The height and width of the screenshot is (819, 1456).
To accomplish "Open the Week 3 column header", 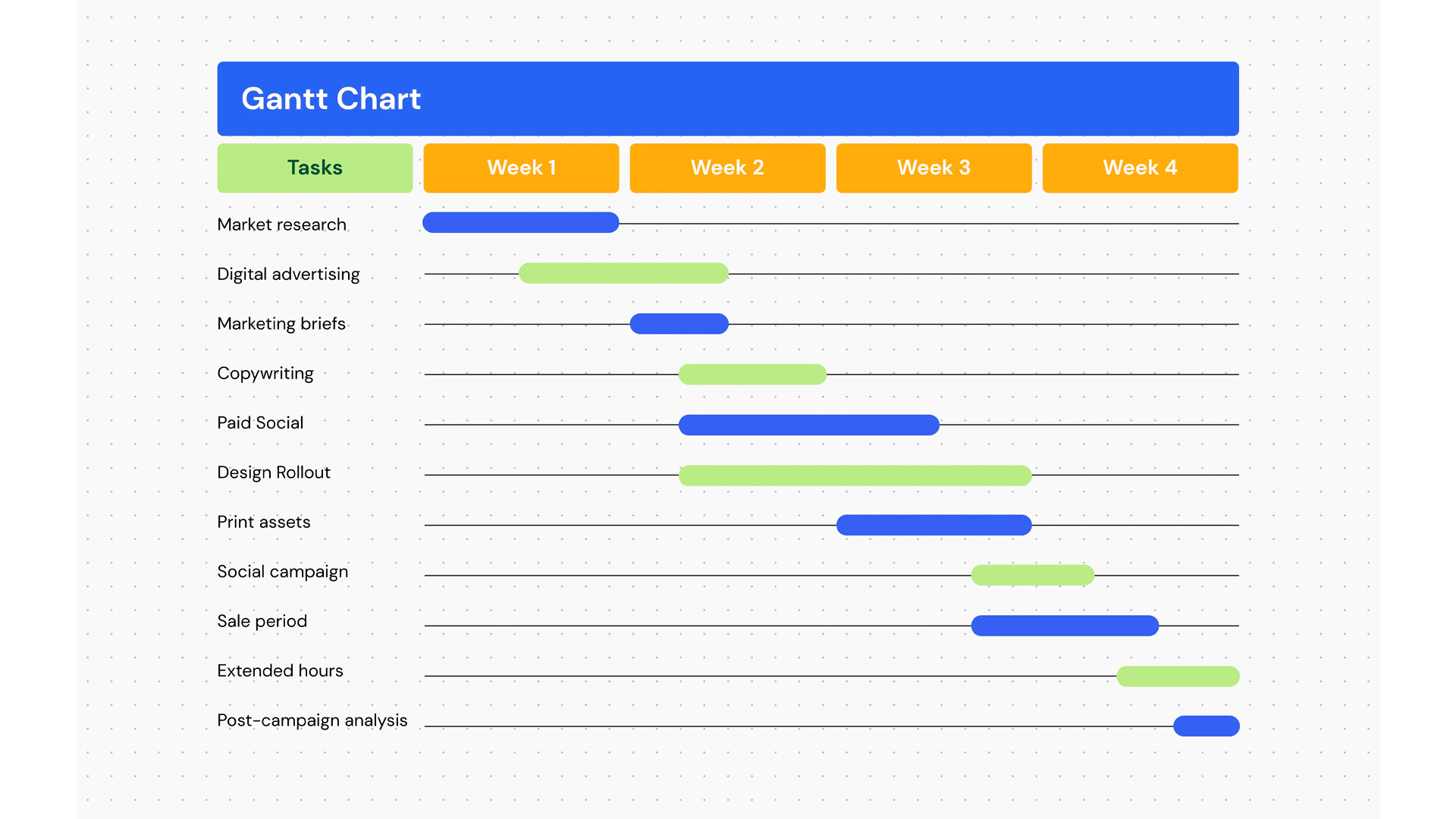I will click(x=934, y=168).
